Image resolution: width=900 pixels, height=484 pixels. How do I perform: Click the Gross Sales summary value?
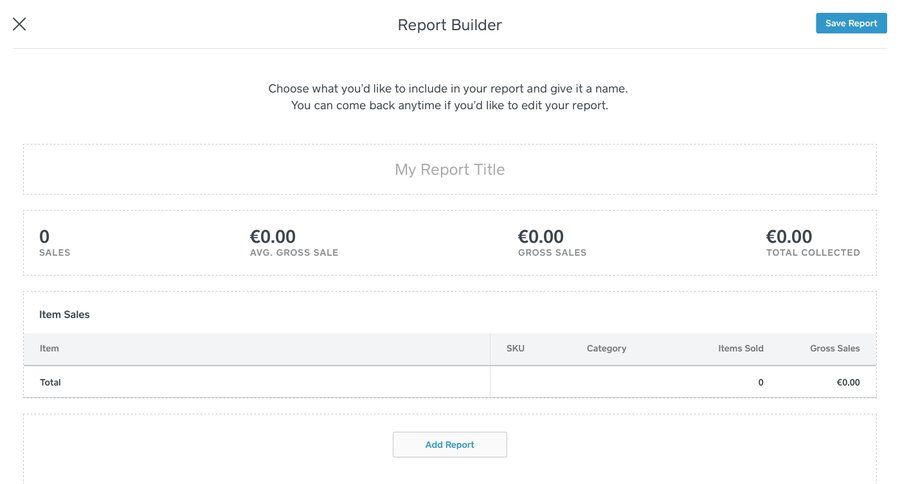pos(541,237)
